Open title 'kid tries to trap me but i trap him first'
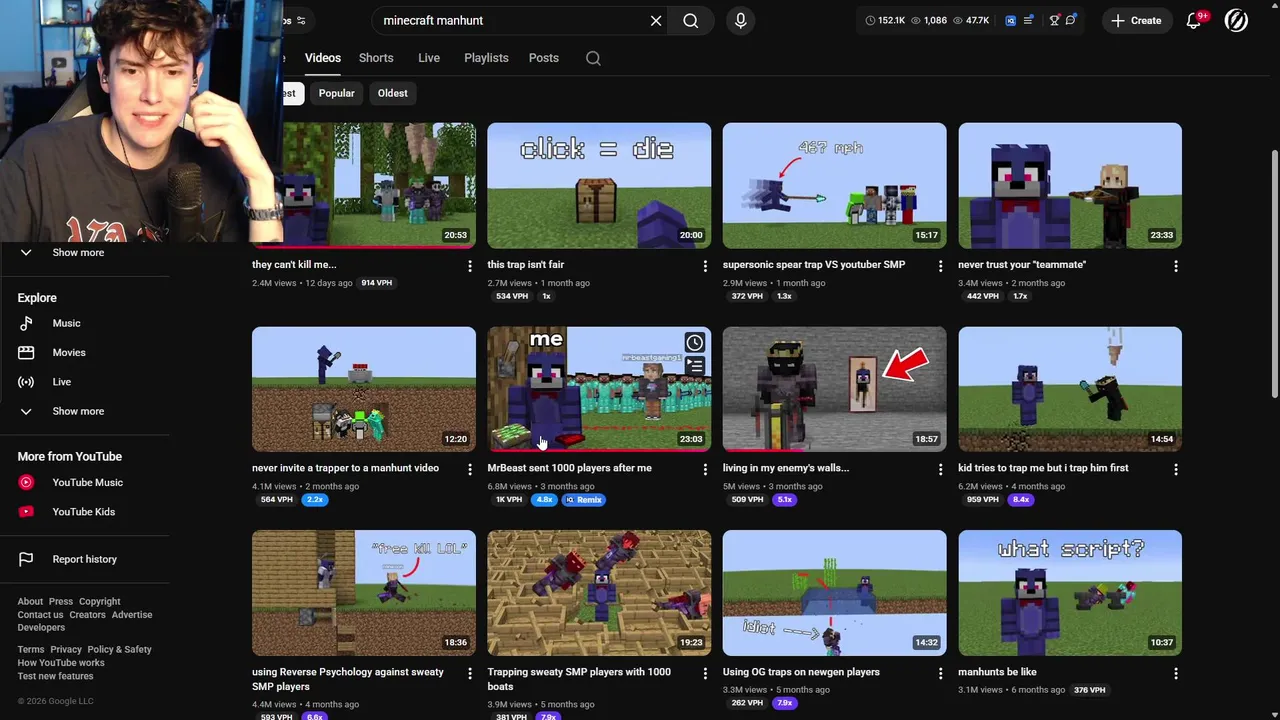 1043,468
